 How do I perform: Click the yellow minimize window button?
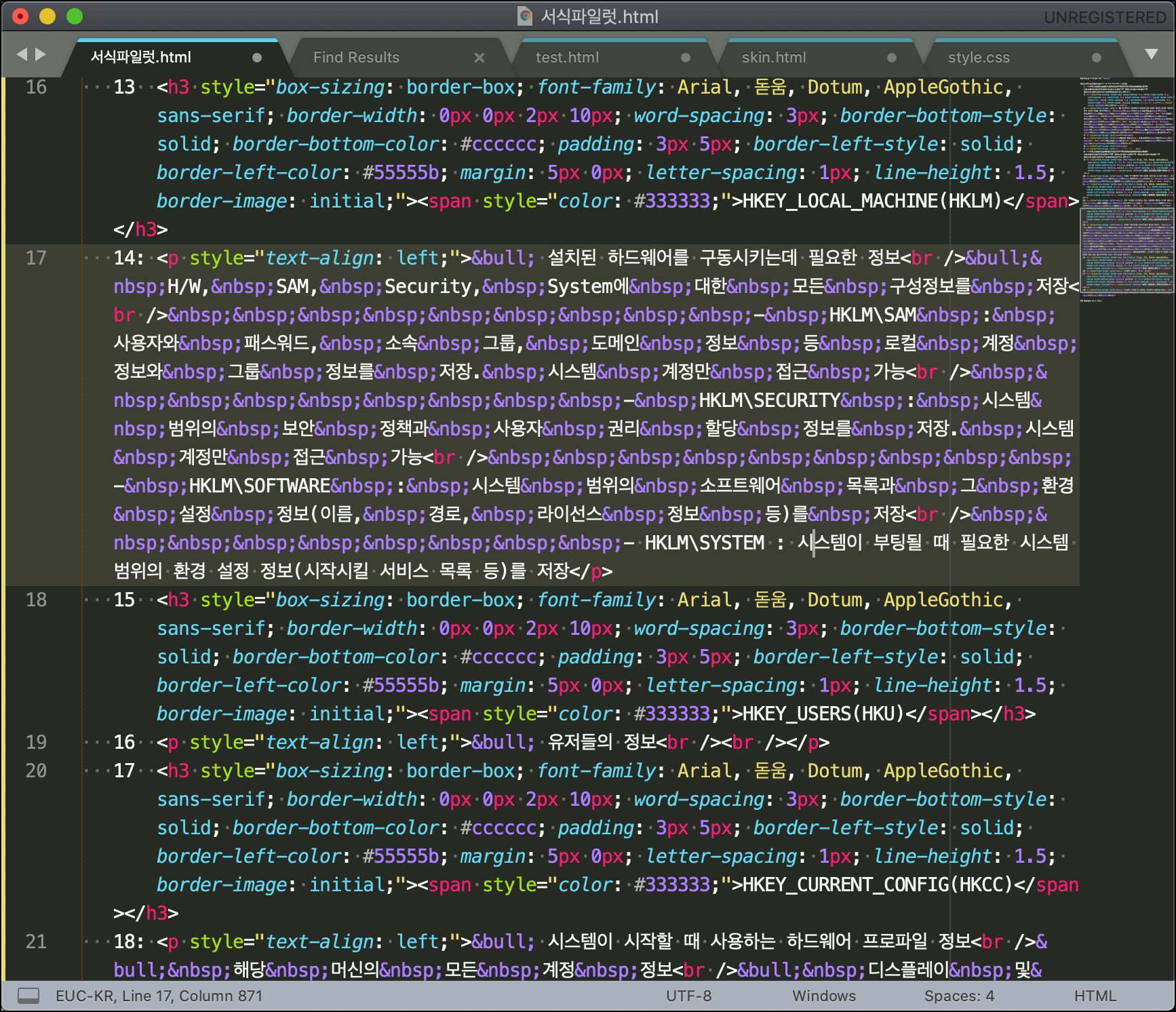[47, 16]
